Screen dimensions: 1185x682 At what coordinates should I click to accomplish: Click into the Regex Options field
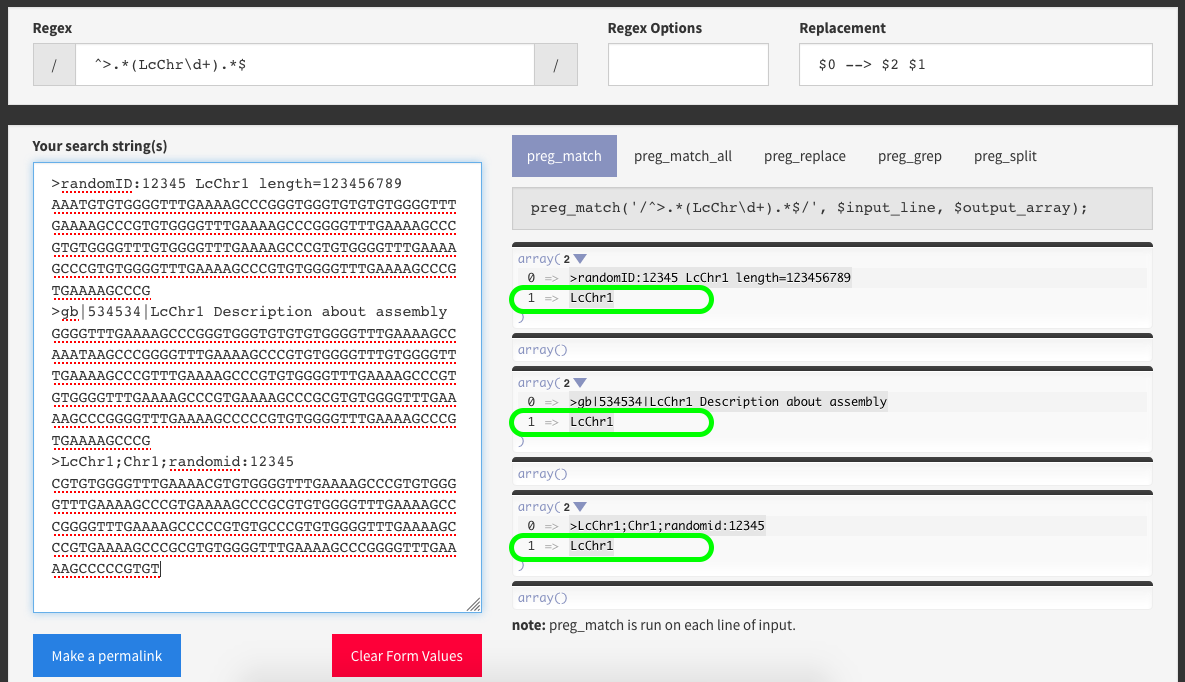(x=688, y=64)
